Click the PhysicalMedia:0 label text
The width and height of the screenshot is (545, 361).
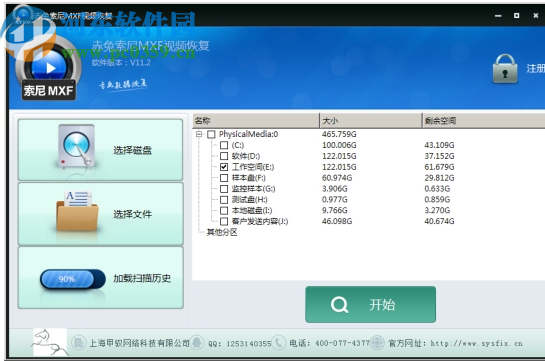[249, 134]
